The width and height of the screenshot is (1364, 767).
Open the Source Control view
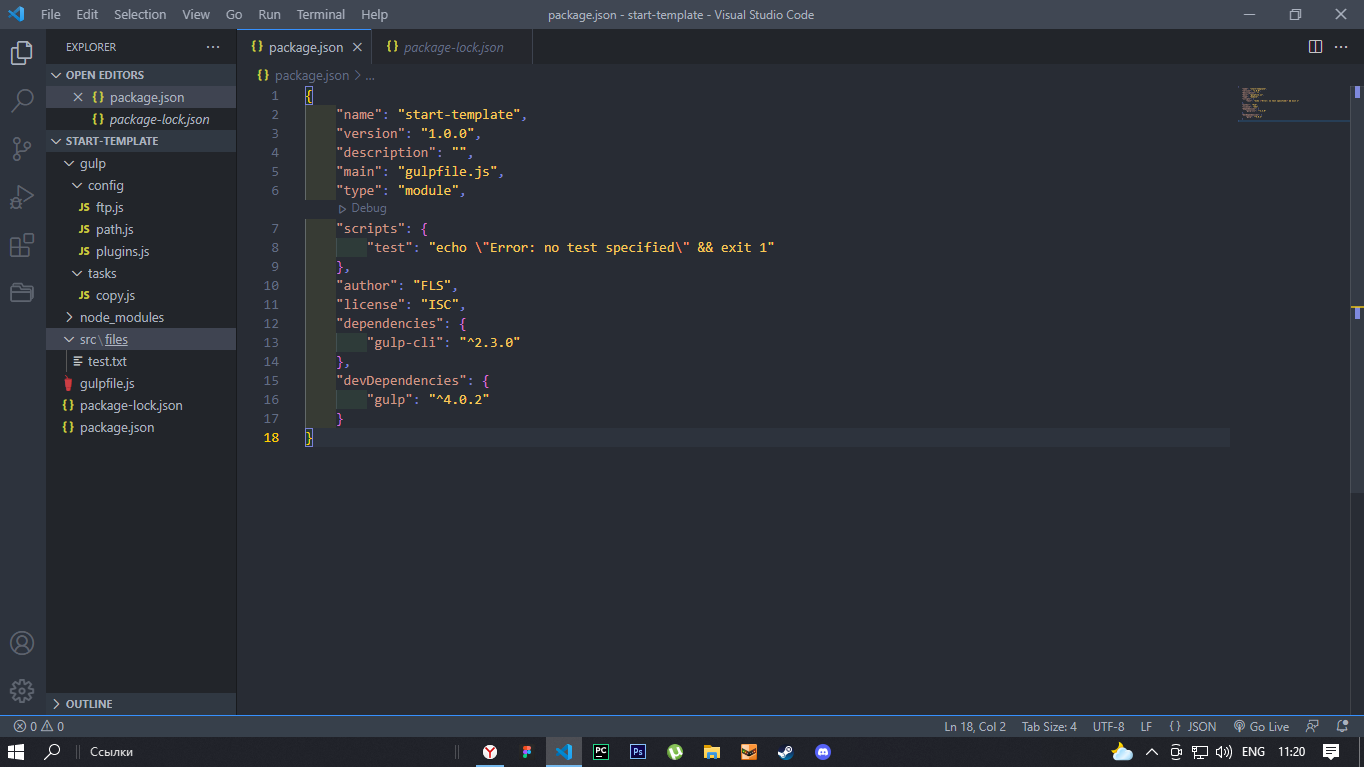22,149
